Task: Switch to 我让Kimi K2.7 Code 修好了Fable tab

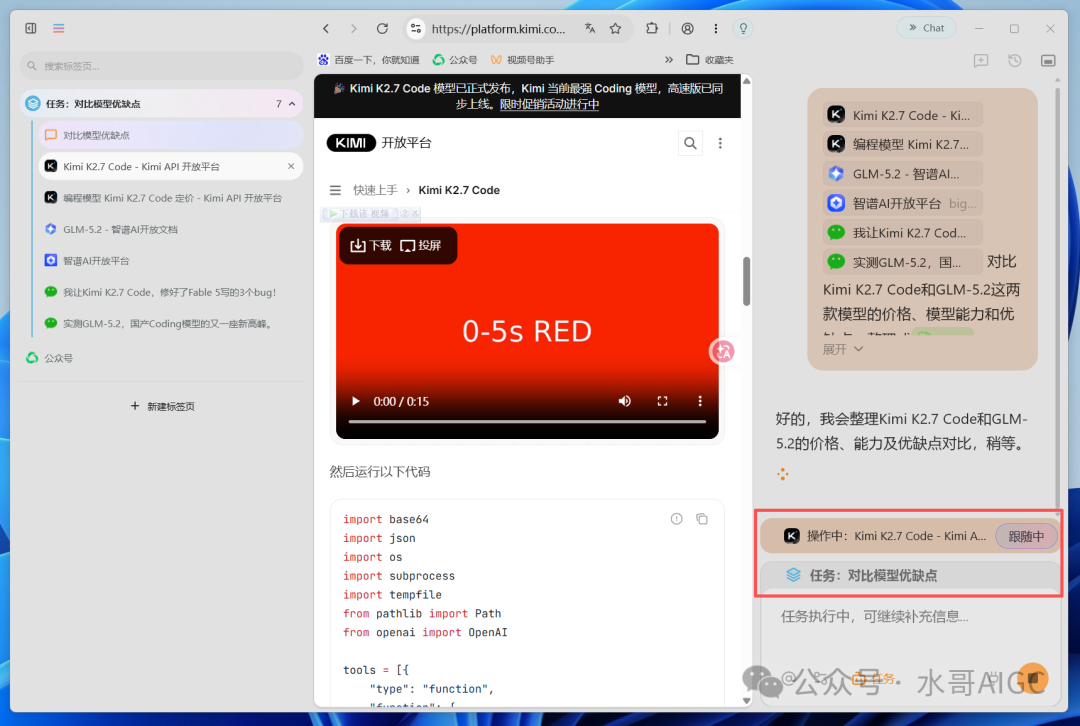Action: 172,292
